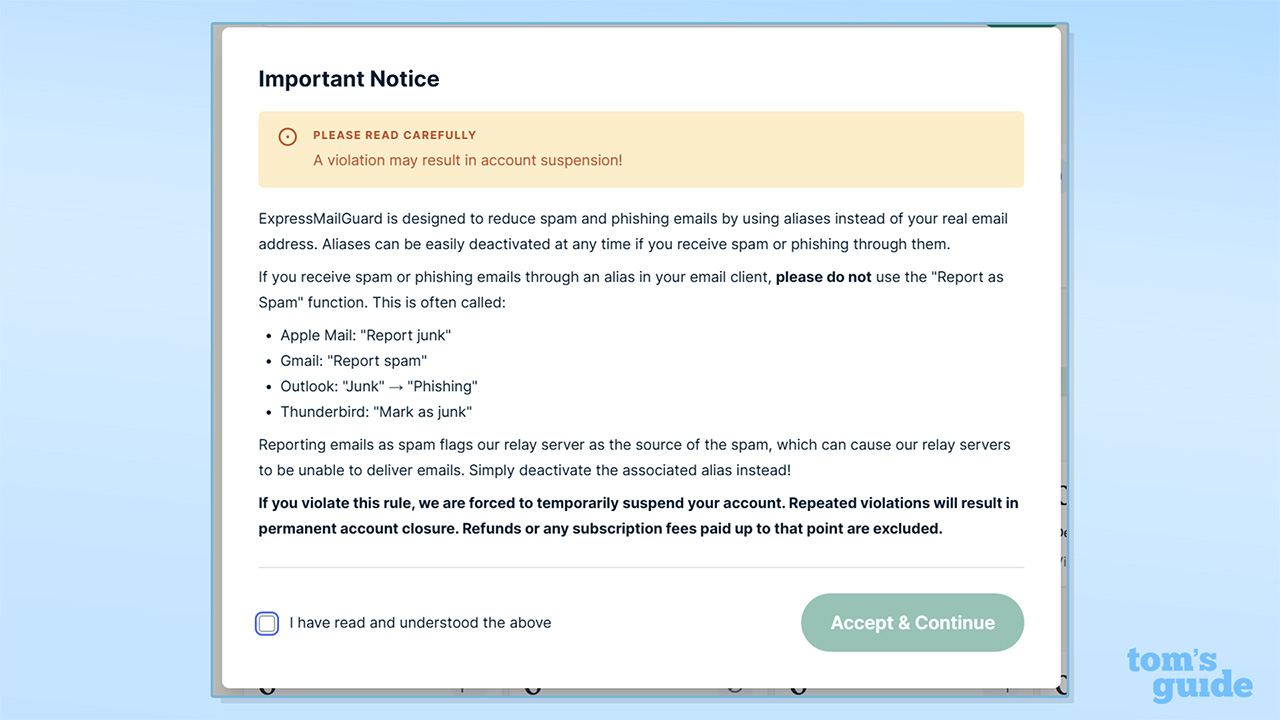Click the Apple Mail "Report junk" list item
Viewport: 1280px width, 720px height.
click(365, 336)
